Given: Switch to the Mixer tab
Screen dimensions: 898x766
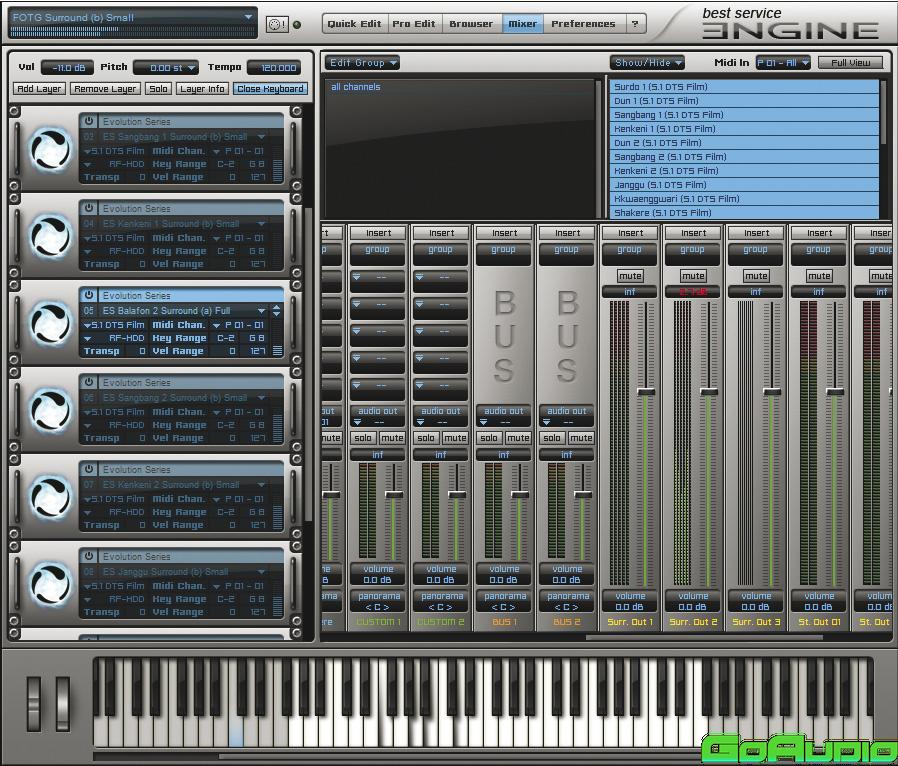Looking at the screenshot, I should (x=522, y=23).
